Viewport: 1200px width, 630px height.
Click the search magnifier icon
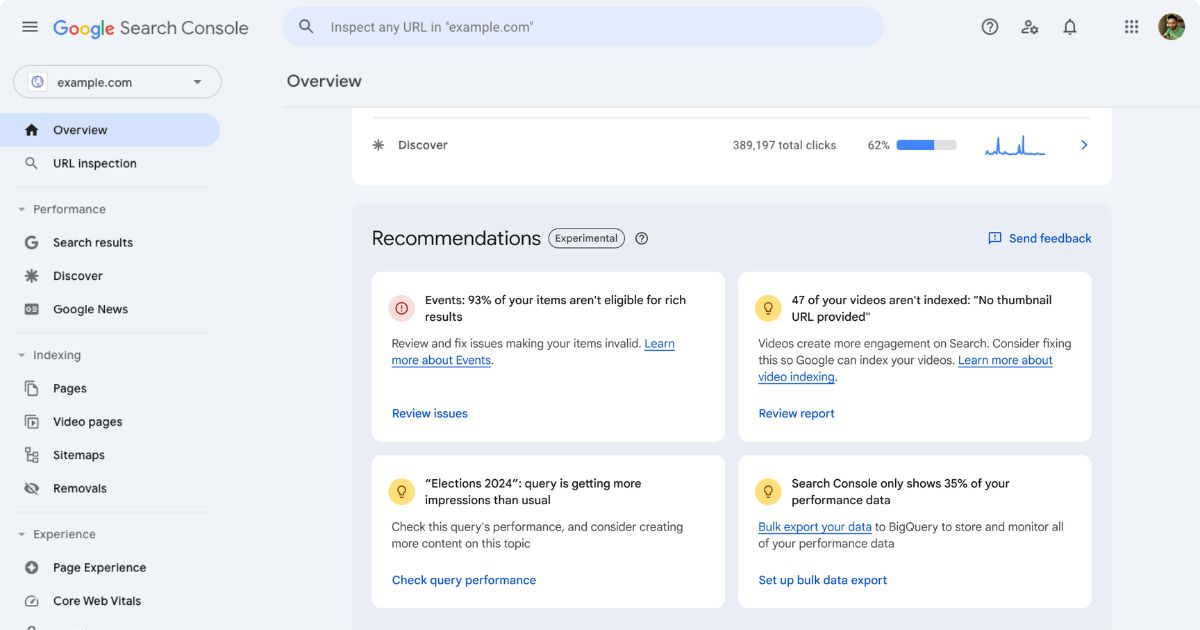(x=307, y=27)
